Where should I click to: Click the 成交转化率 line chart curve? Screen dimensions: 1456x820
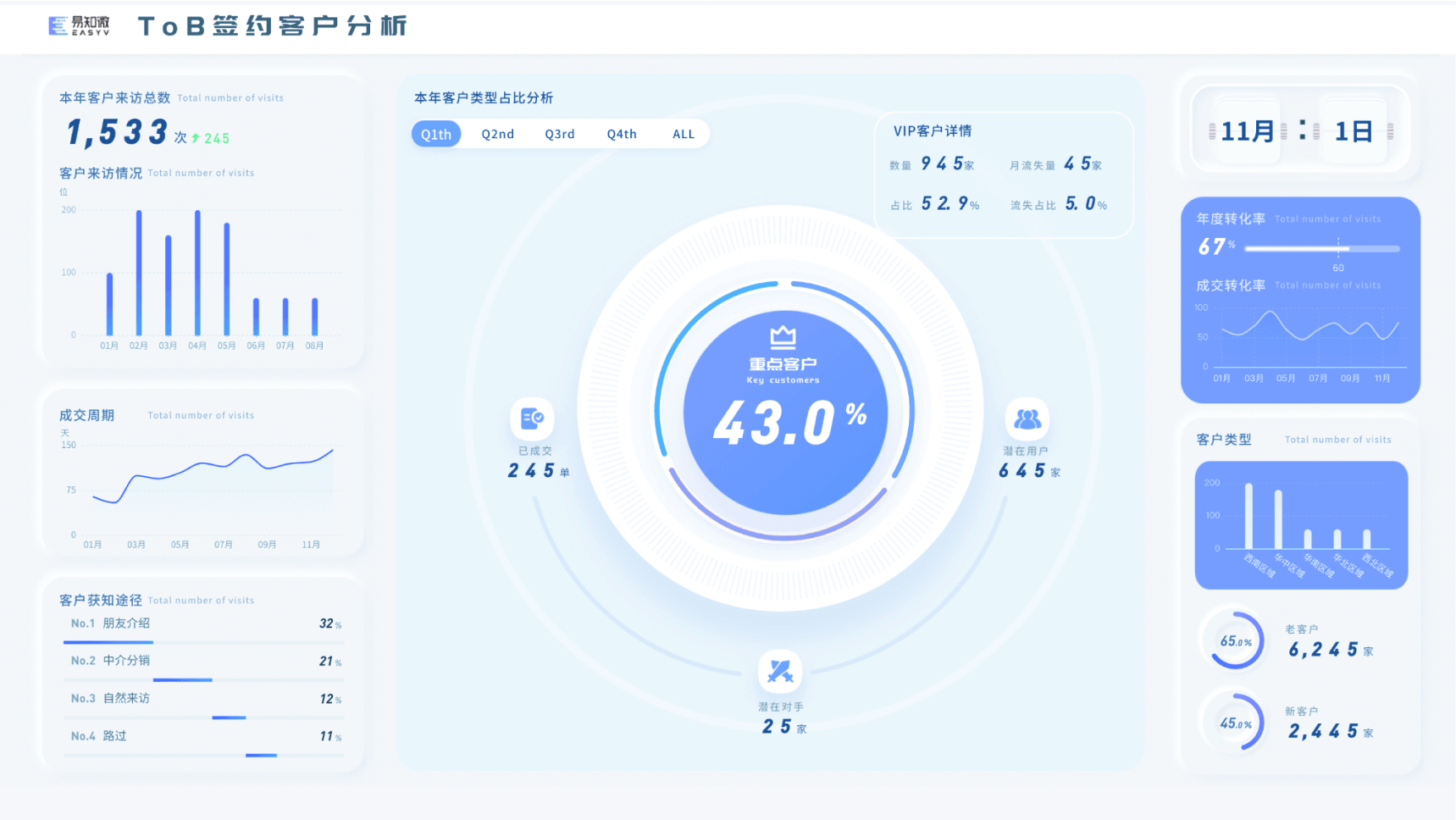pyautogui.click(x=1309, y=326)
